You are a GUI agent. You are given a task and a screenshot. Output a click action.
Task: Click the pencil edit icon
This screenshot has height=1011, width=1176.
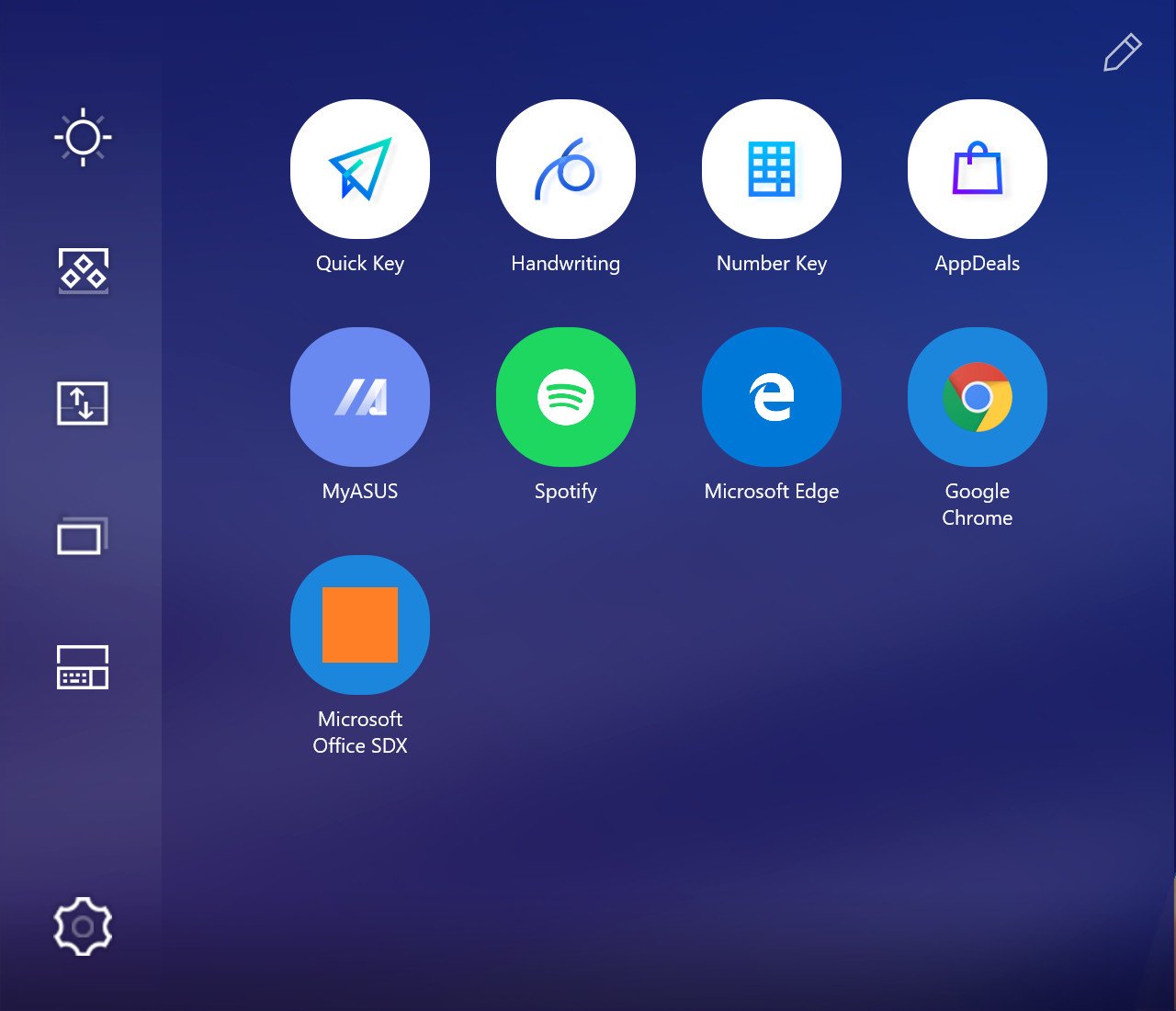click(1122, 52)
